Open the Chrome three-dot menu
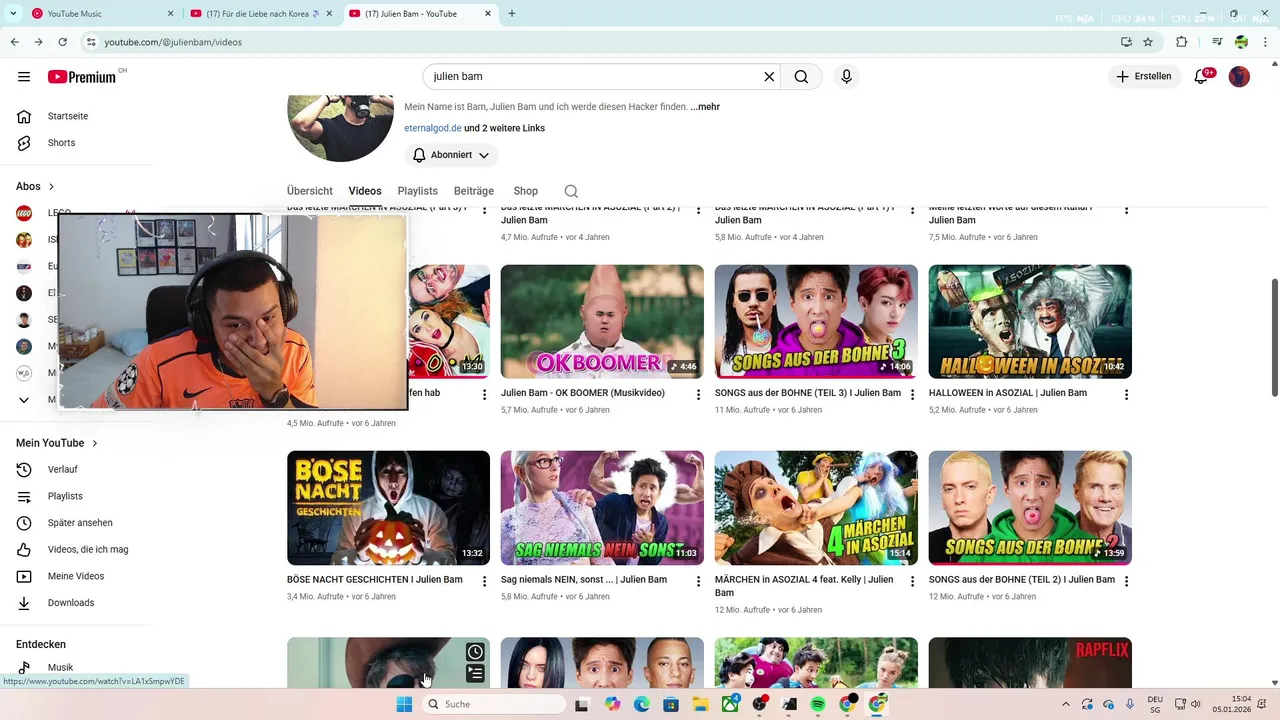This screenshot has height=720, width=1280. click(1265, 42)
